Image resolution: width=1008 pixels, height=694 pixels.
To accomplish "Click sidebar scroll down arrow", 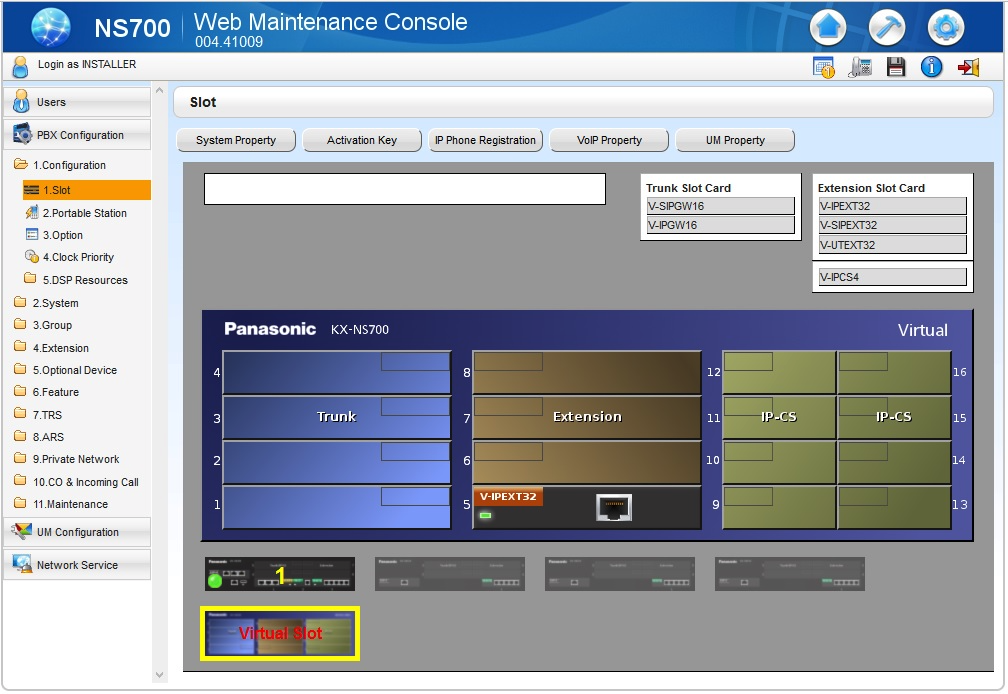I will [159, 675].
